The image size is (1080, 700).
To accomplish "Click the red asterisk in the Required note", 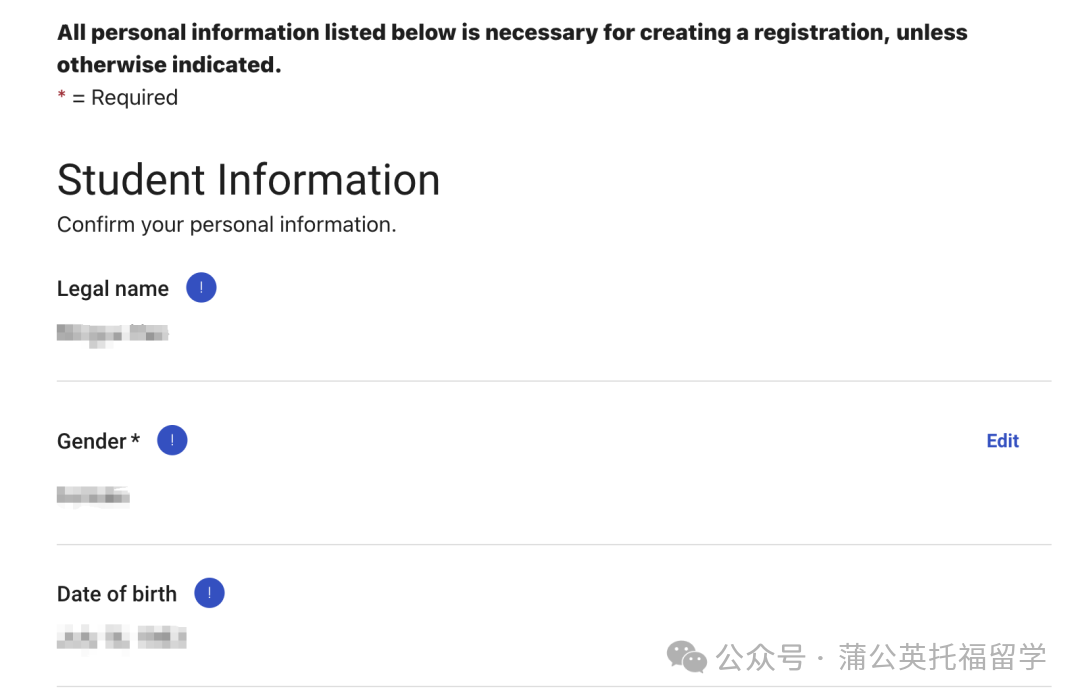I will pos(61,96).
